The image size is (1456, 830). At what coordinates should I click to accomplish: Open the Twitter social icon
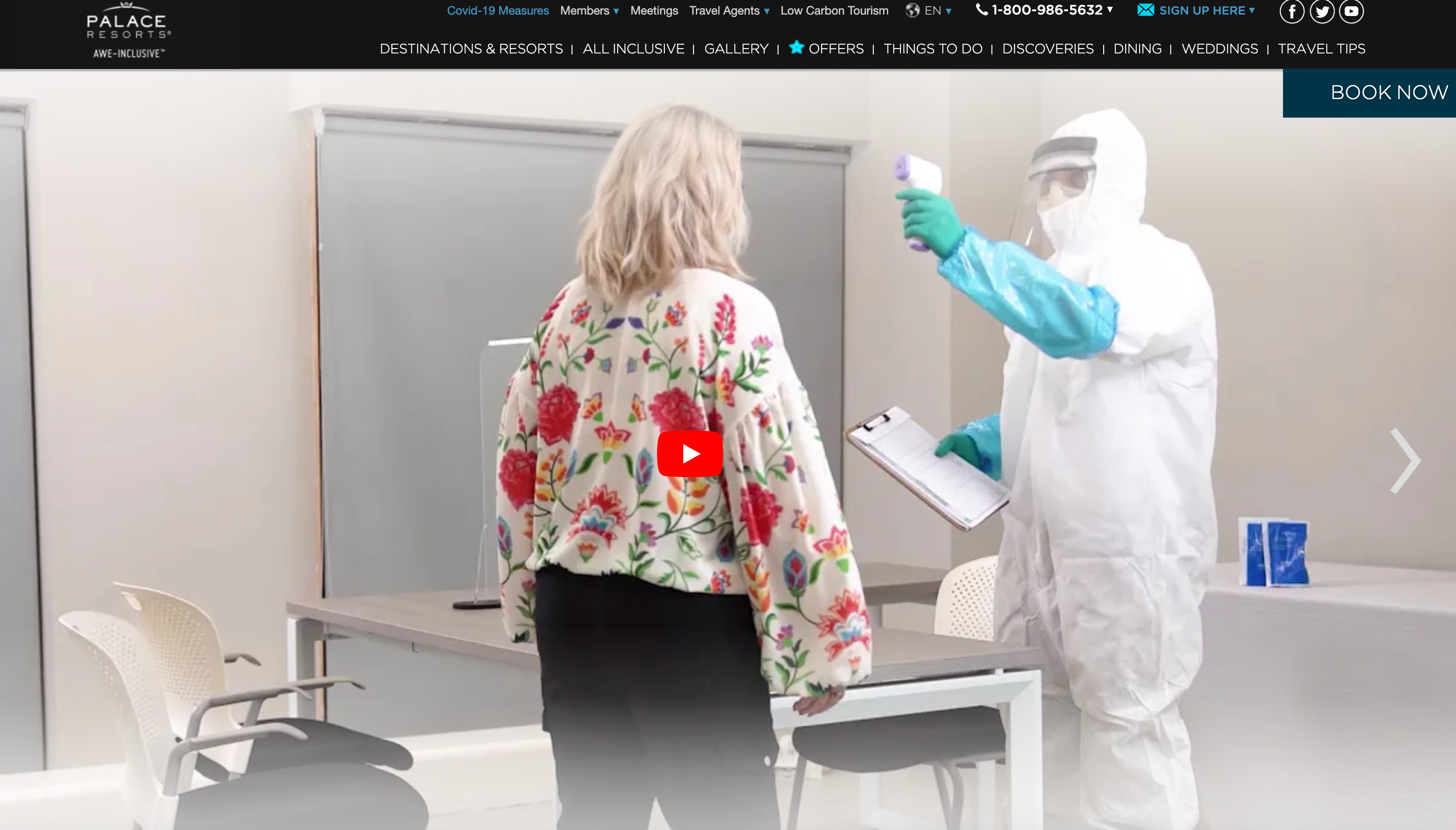click(1321, 11)
